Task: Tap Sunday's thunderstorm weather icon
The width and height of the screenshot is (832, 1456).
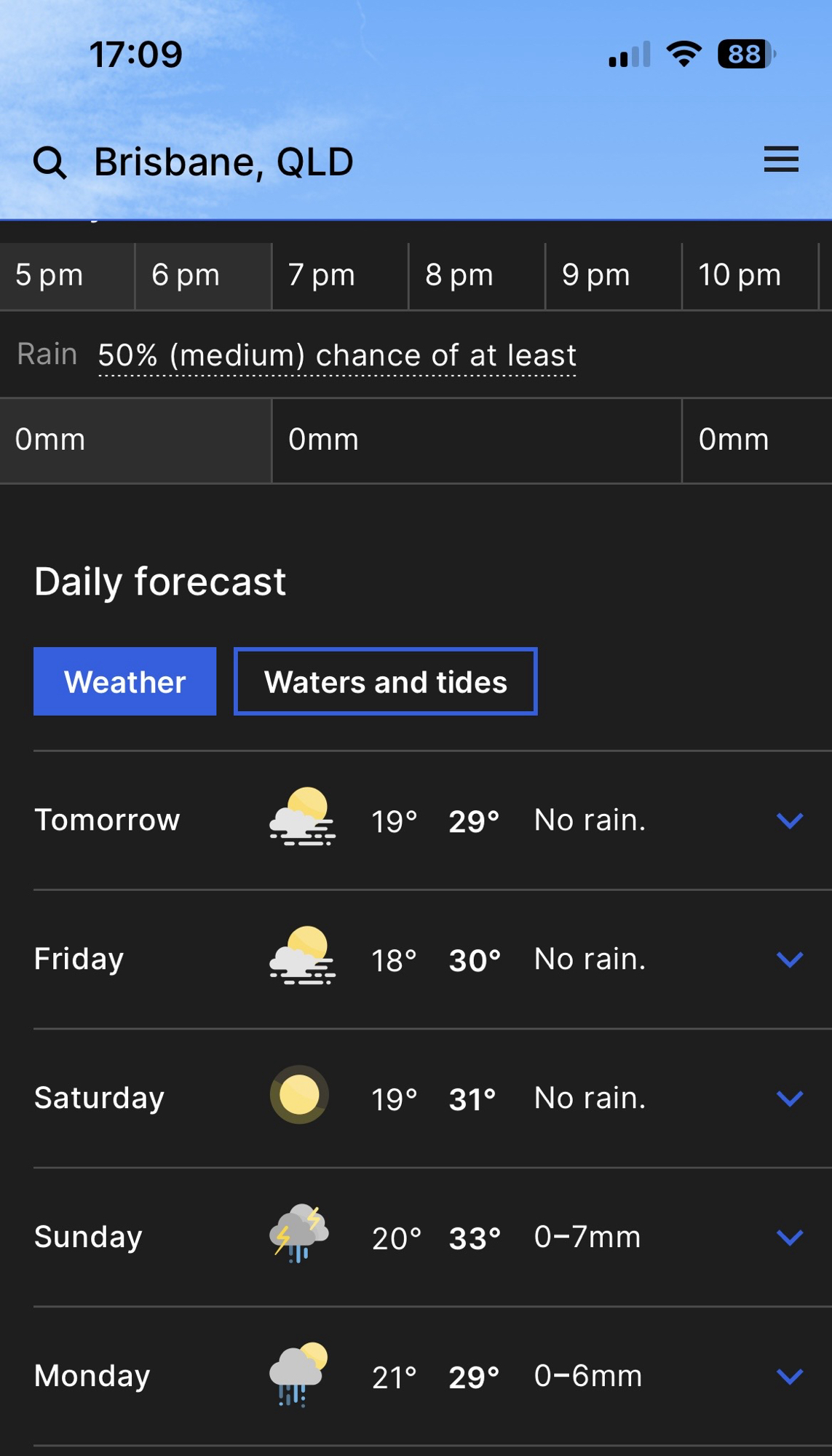Action: [299, 1234]
